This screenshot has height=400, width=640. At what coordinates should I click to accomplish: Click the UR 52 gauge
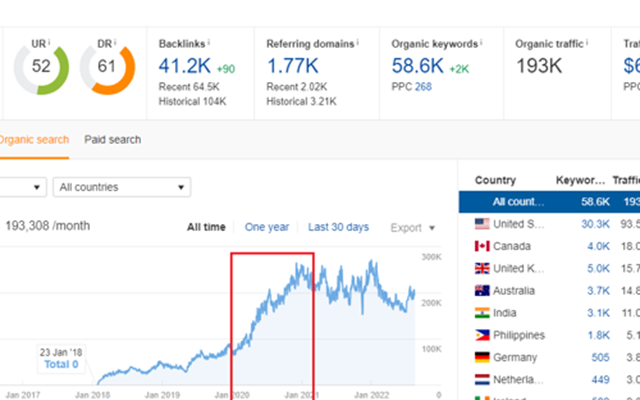coord(41,67)
